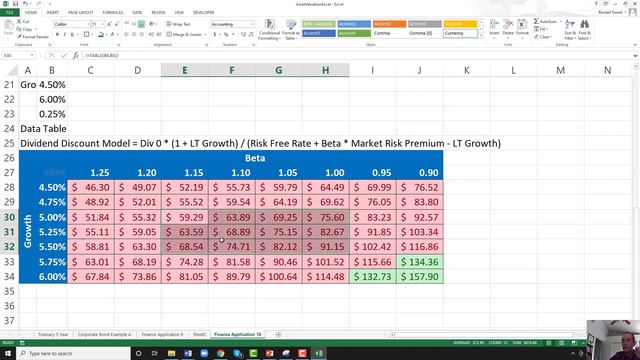Select row 35 header
Viewport: 640px width, 360px height.
[x=9, y=291]
